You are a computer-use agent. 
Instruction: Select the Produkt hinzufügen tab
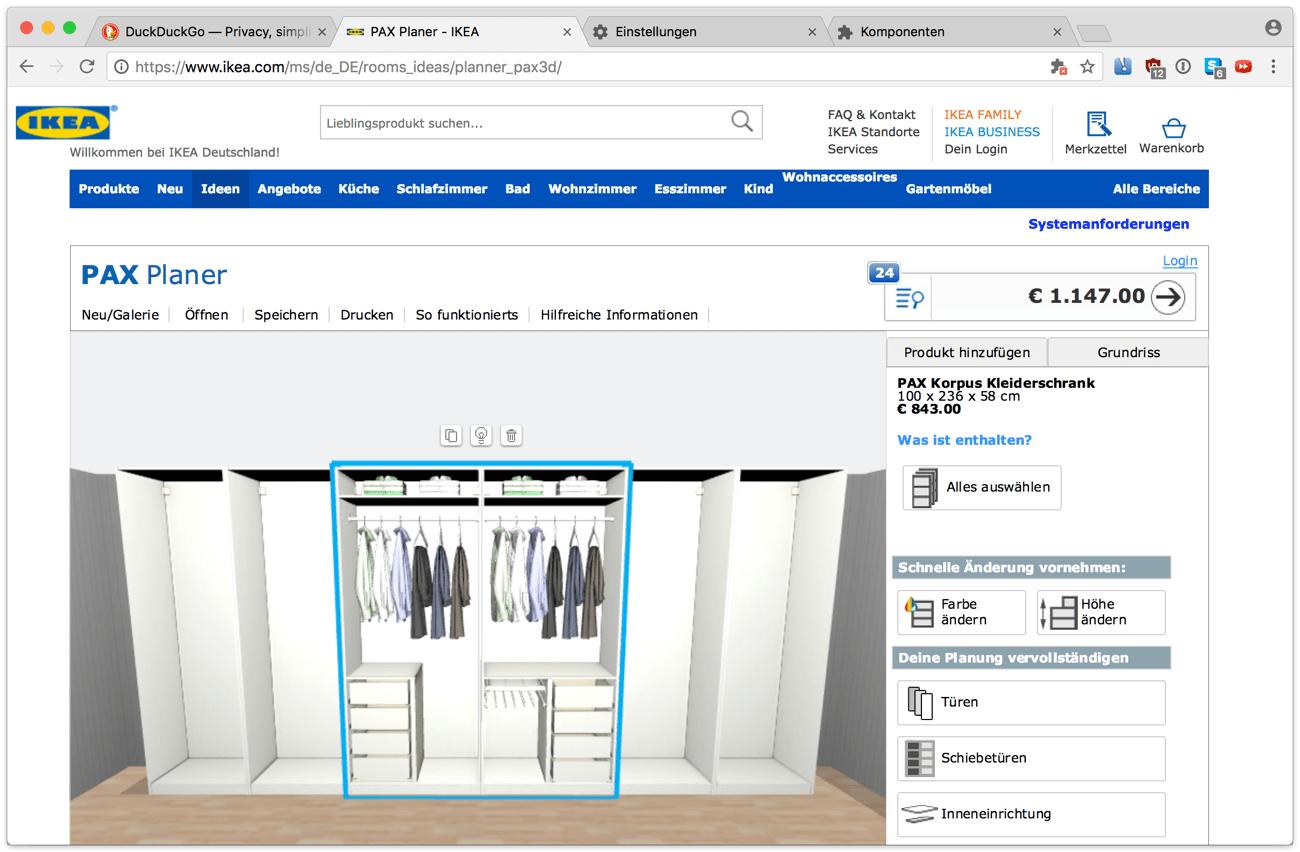pyautogui.click(x=966, y=352)
